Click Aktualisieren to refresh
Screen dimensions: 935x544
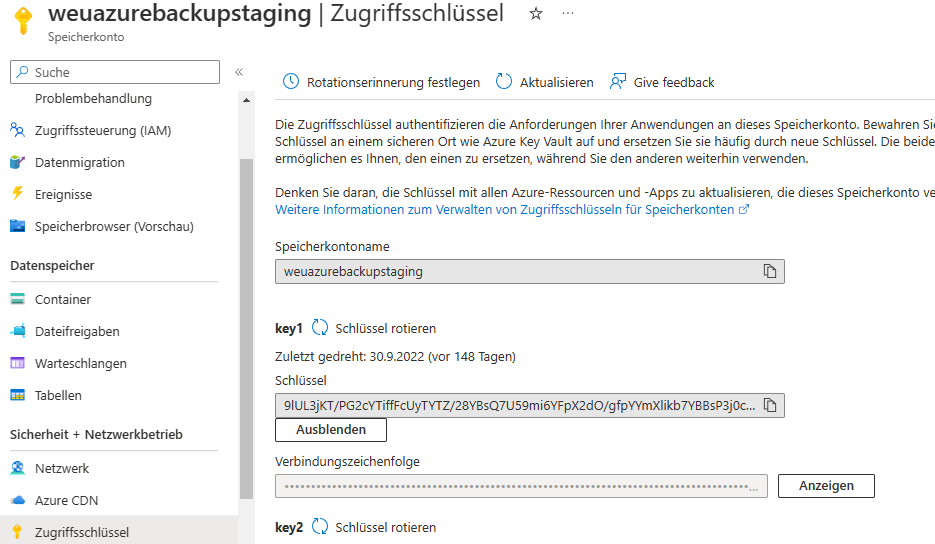[556, 82]
